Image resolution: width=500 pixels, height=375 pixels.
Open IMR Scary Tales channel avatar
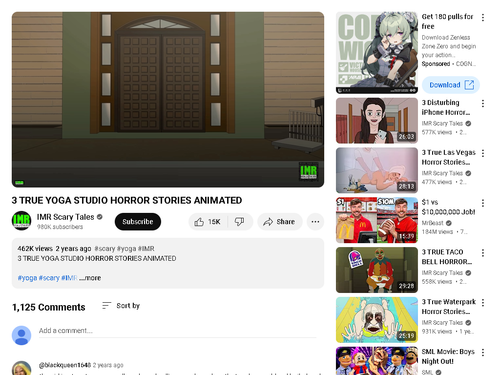pyautogui.click(x=21, y=221)
